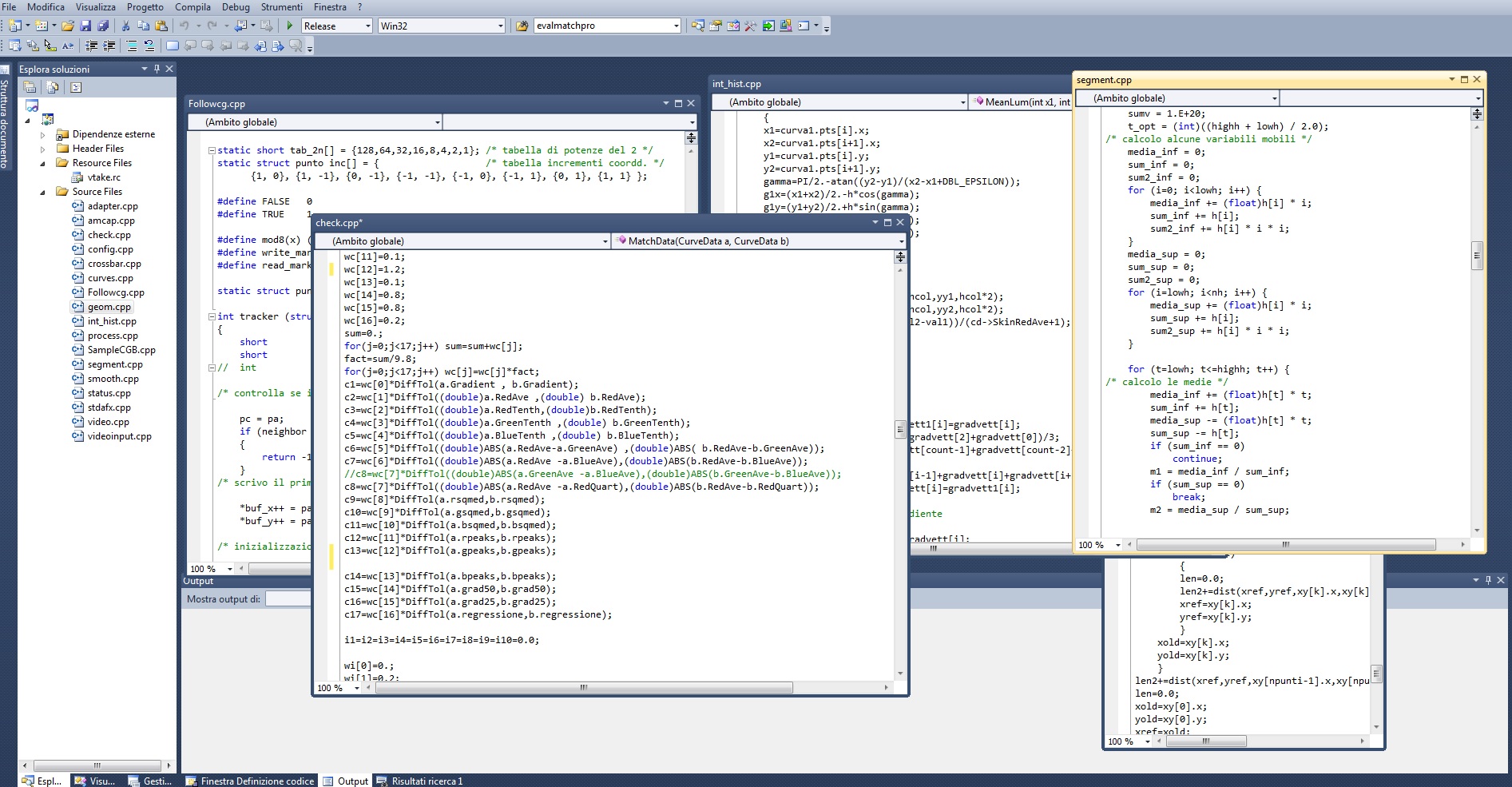The image size is (1512, 787).
Task: Click the Properties icon in Esplora soluzioni
Action: [30, 87]
